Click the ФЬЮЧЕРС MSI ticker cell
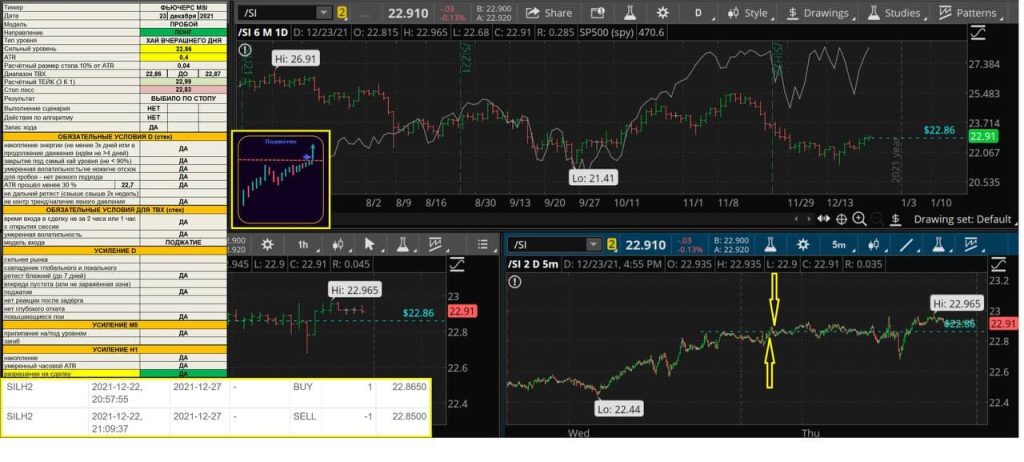 [x=184, y=7]
